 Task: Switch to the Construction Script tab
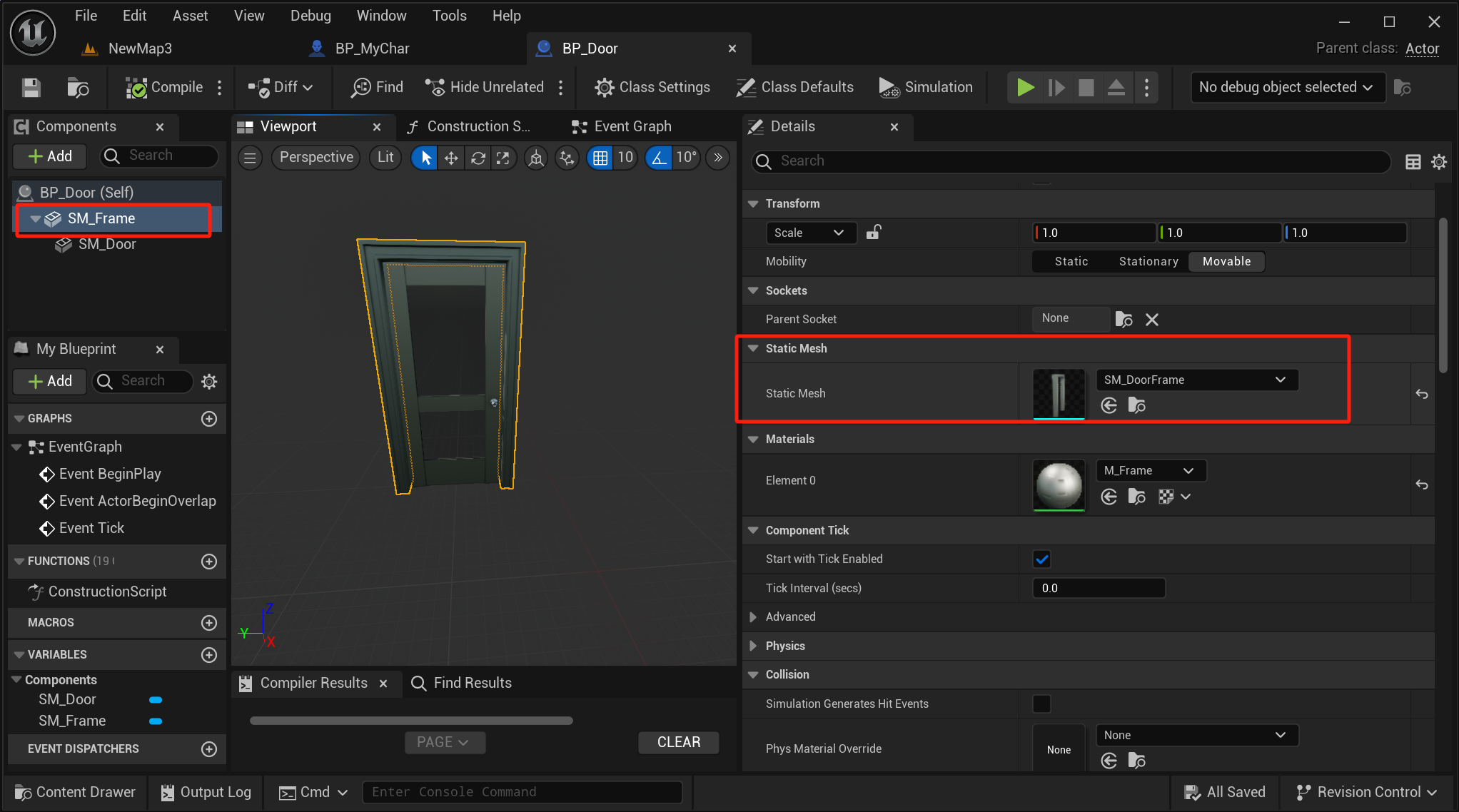click(468, 126)
